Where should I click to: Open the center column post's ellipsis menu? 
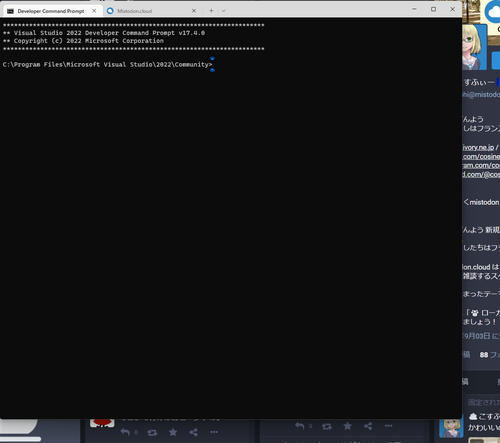pos(389,426)
